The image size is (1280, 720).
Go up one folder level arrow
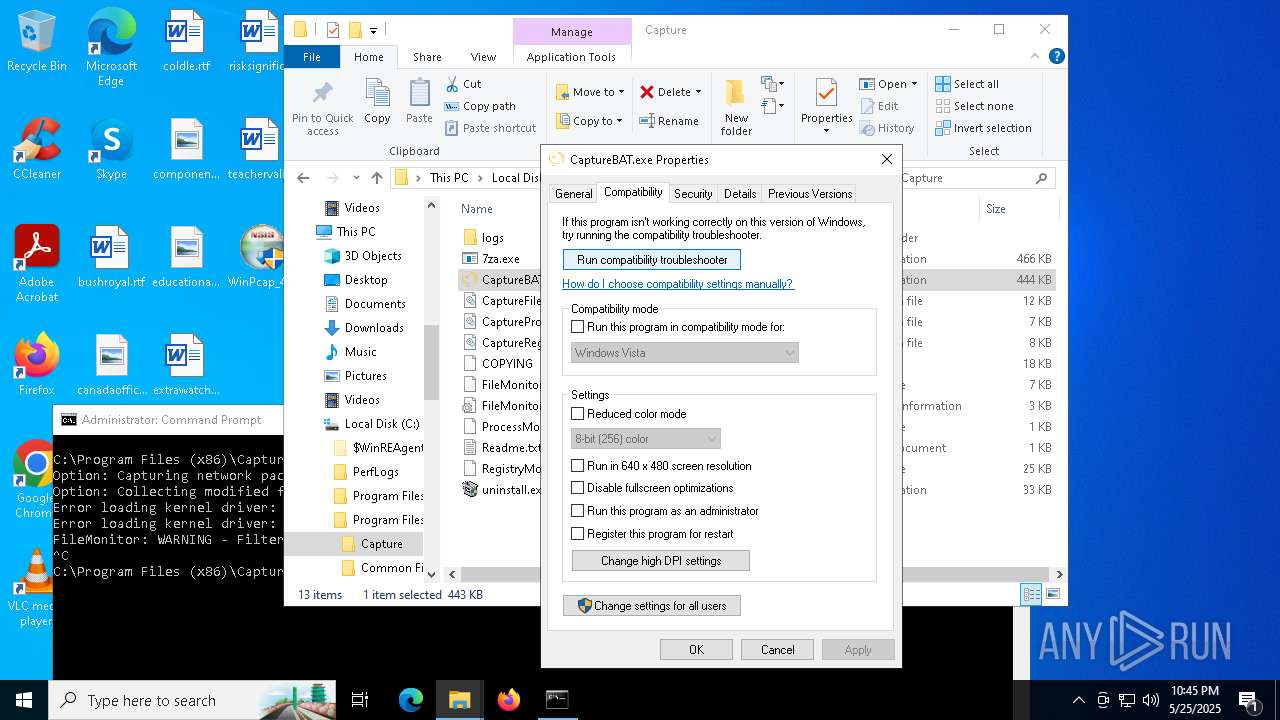376,178
